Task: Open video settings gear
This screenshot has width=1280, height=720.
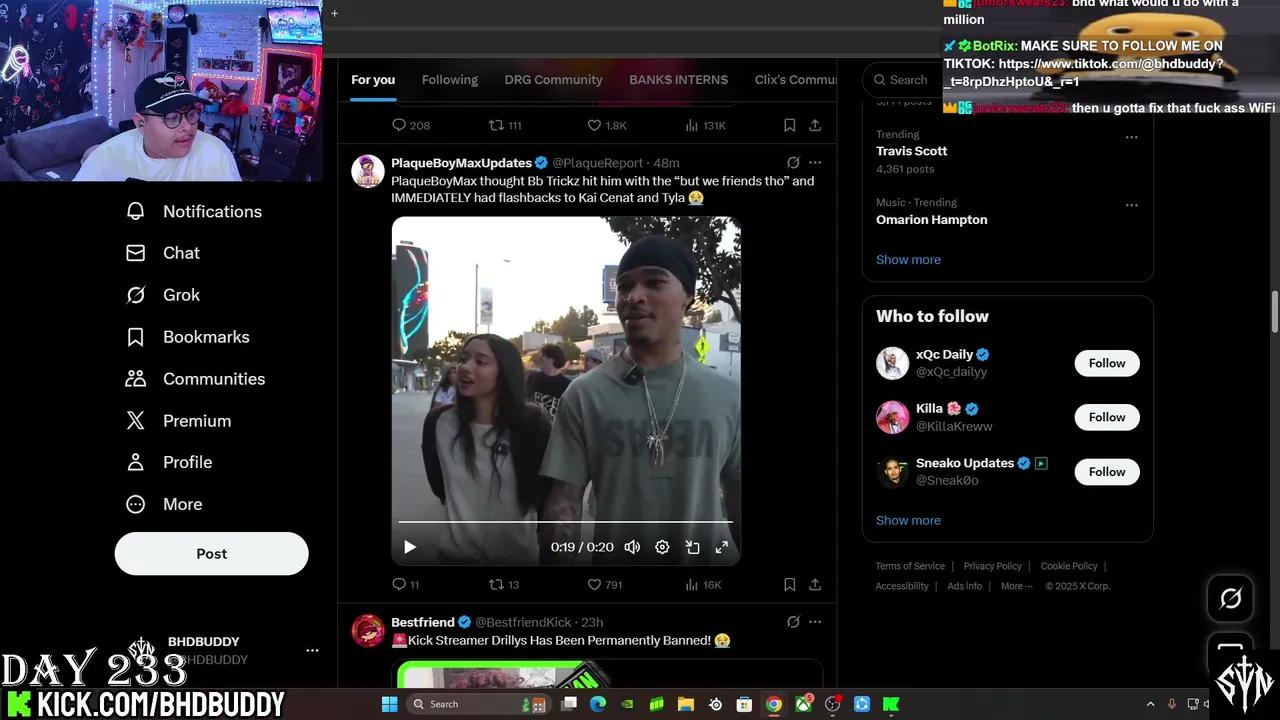Action: pyautogui.click(x=662, y=547)
